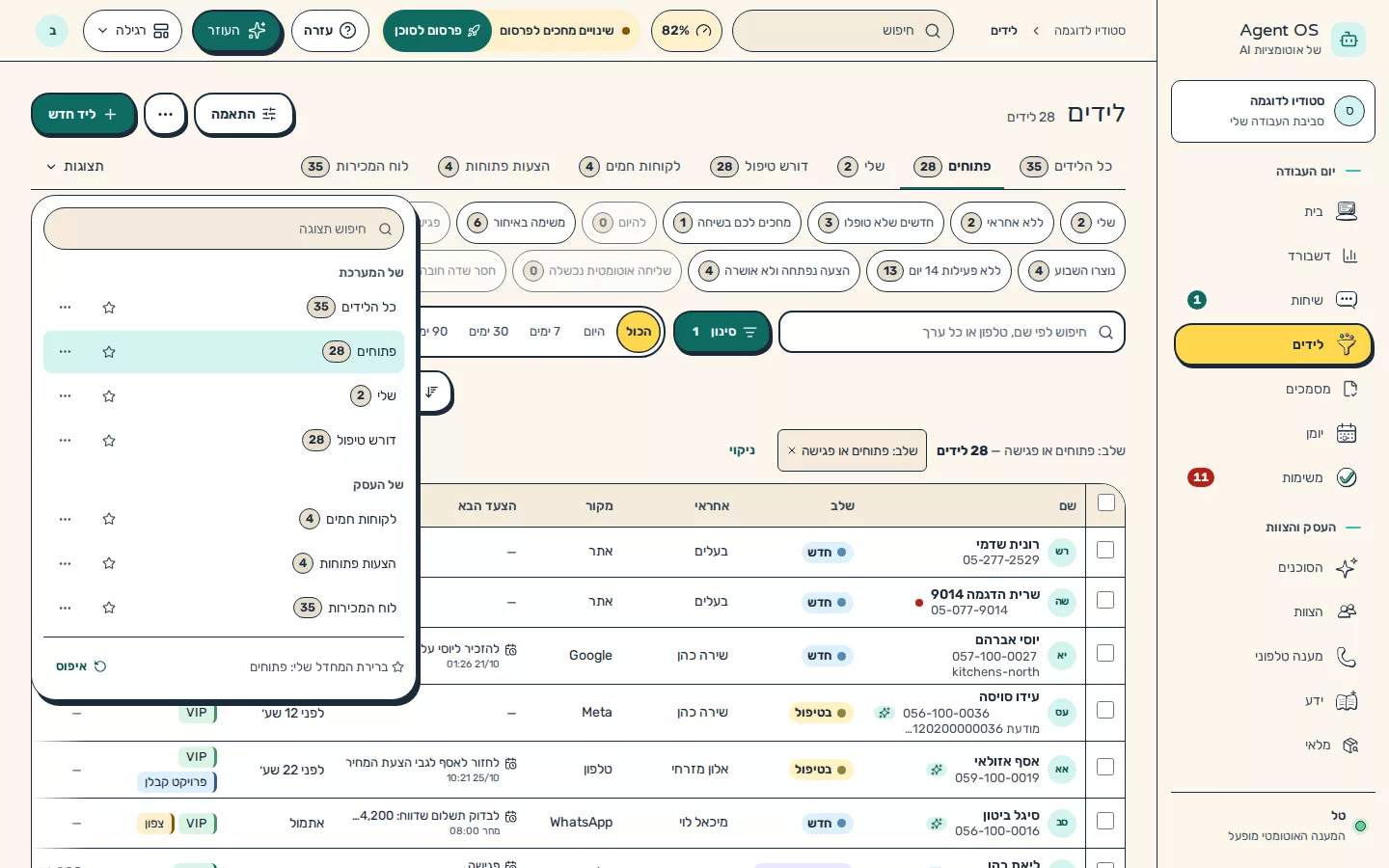The width and height of the screenshot is (1389, 868).
Task: Check the row for עידו סויסה
Action: pos(1105,710)
